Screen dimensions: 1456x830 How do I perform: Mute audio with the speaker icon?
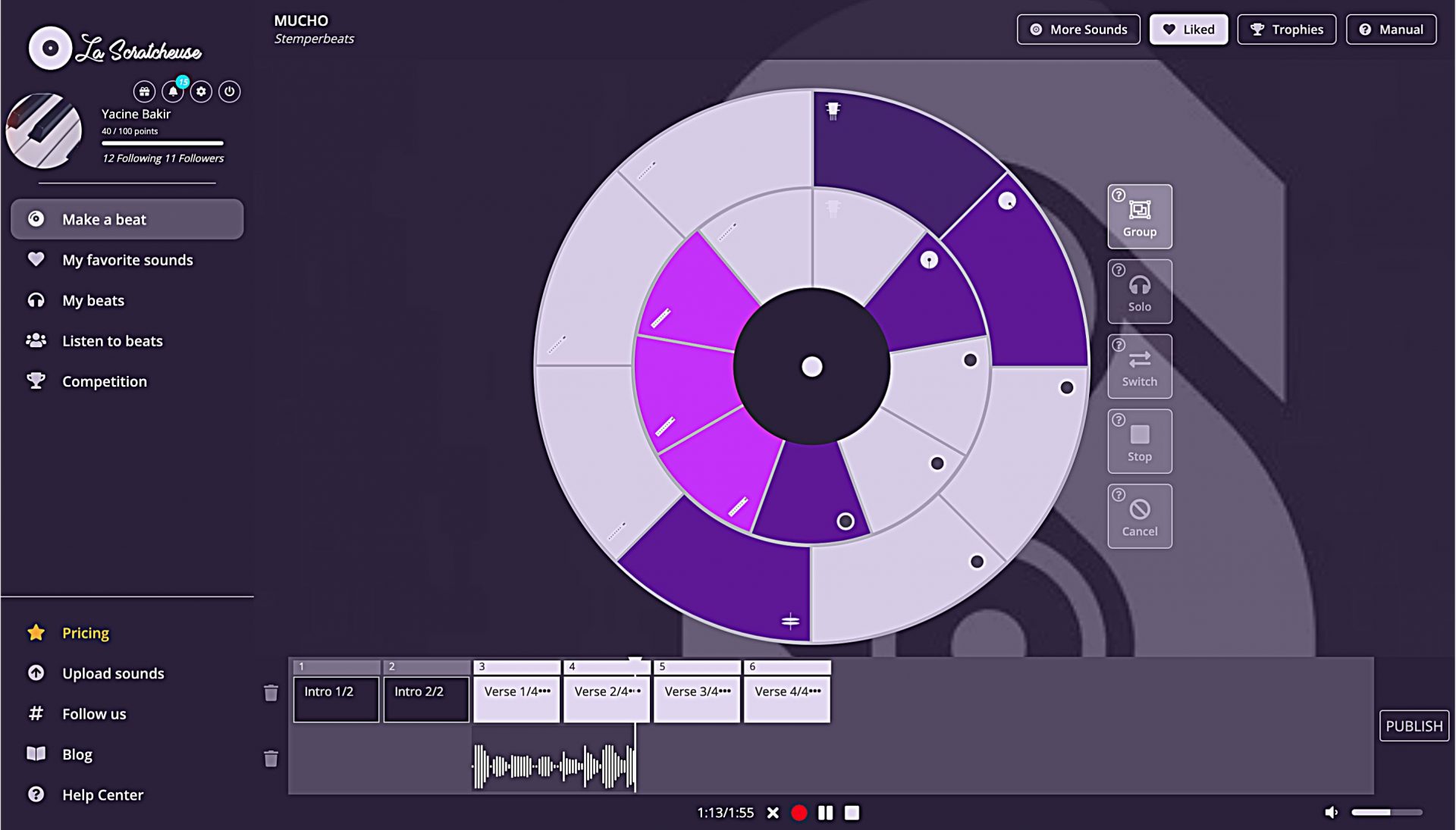(1331, 811)
